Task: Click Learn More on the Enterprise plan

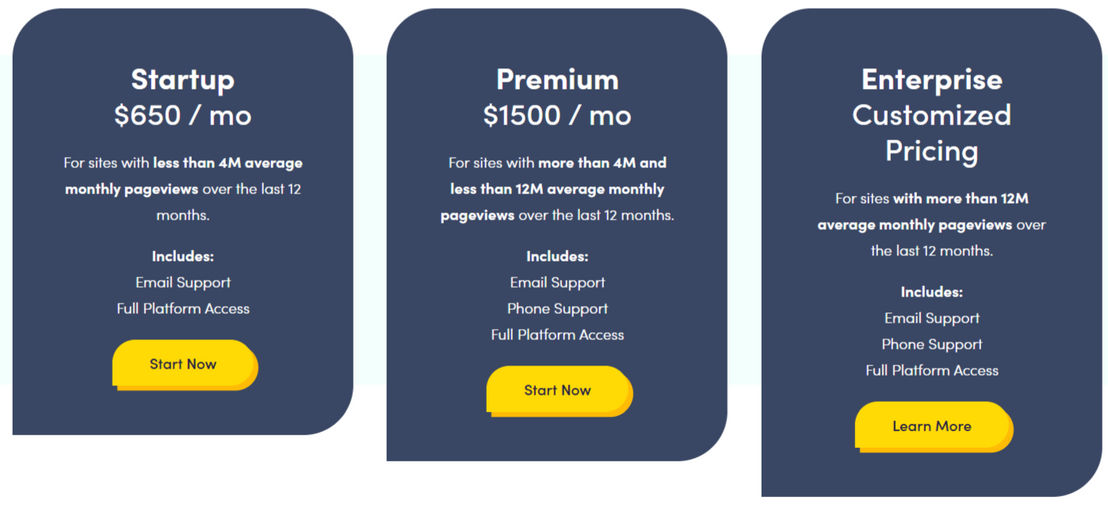Action: 933,427
